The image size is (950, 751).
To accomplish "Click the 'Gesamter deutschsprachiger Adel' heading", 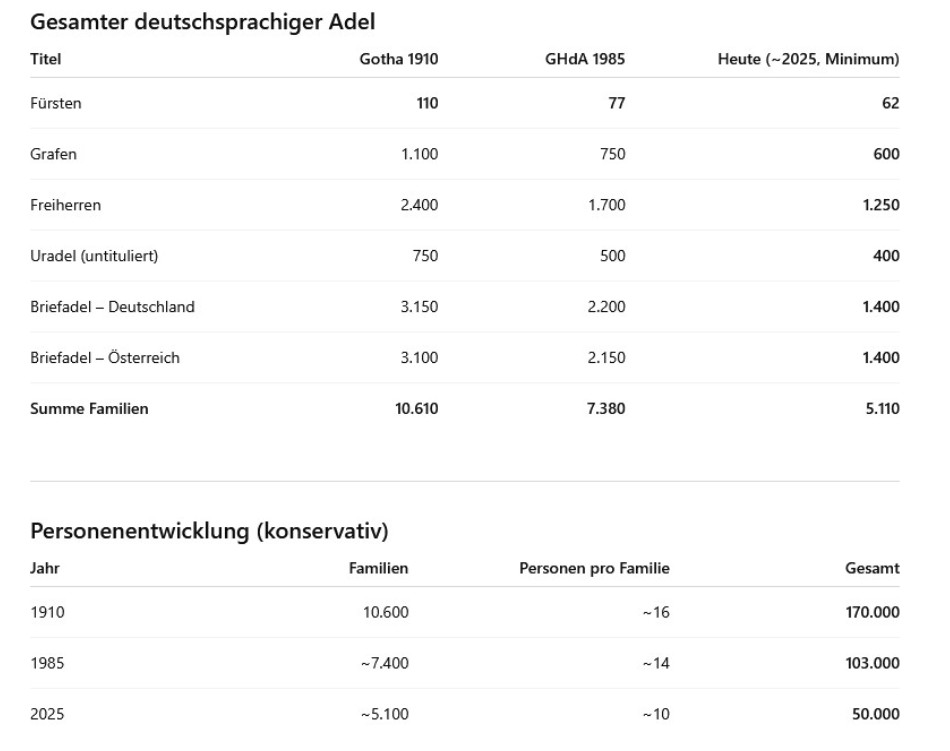I will (202, 22).
